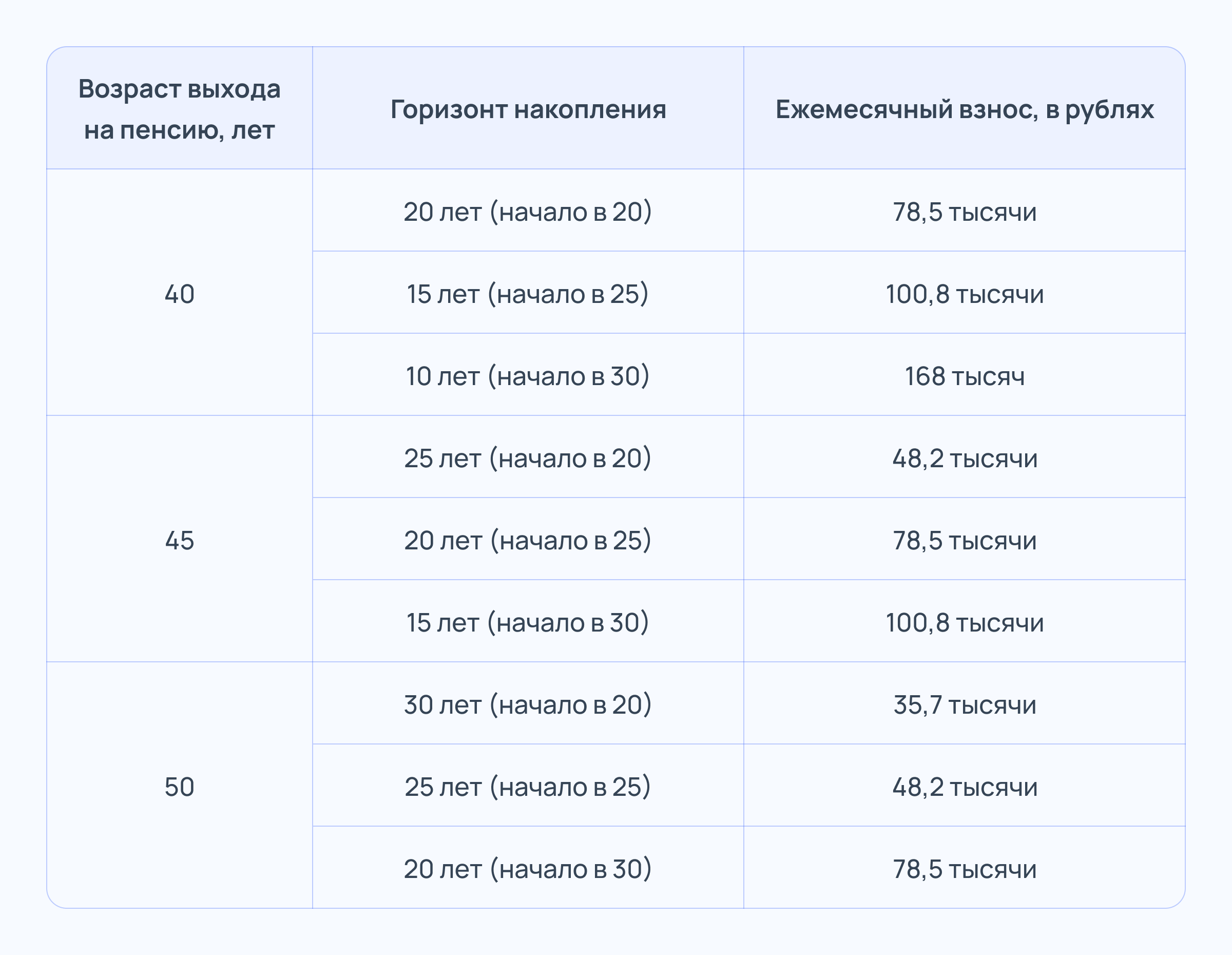Select the retirement age 50 cell
The image size is (1232, 955).
click(179, 787)
